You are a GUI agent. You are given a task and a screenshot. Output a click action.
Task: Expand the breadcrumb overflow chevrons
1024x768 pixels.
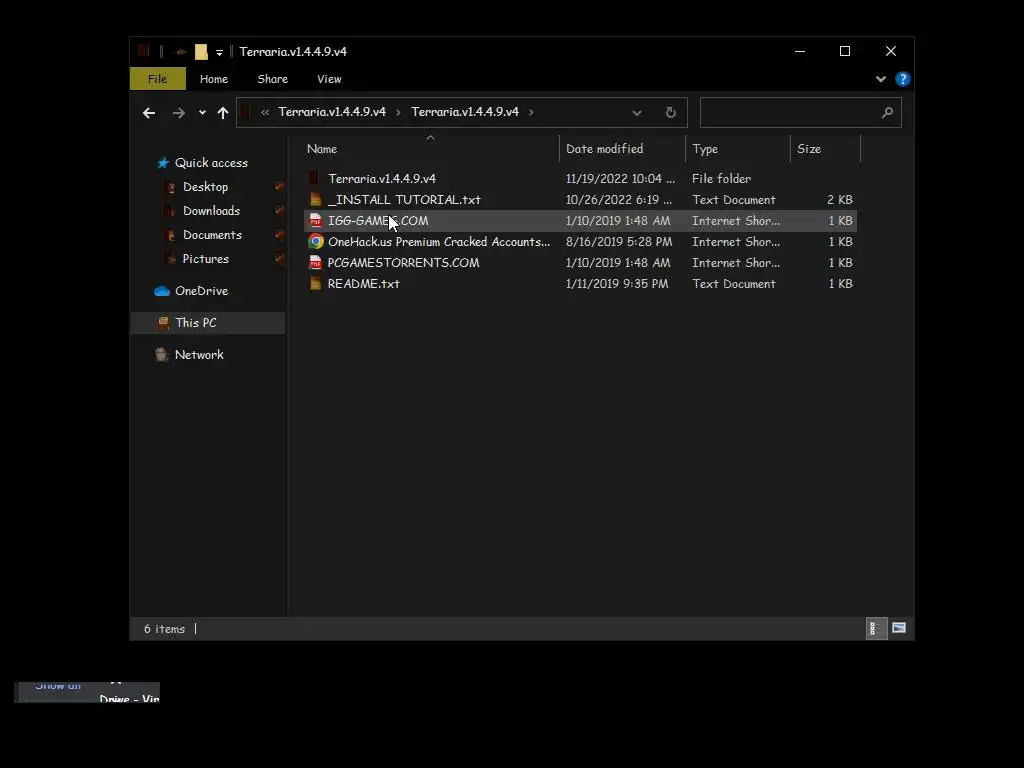pos(264,112)
